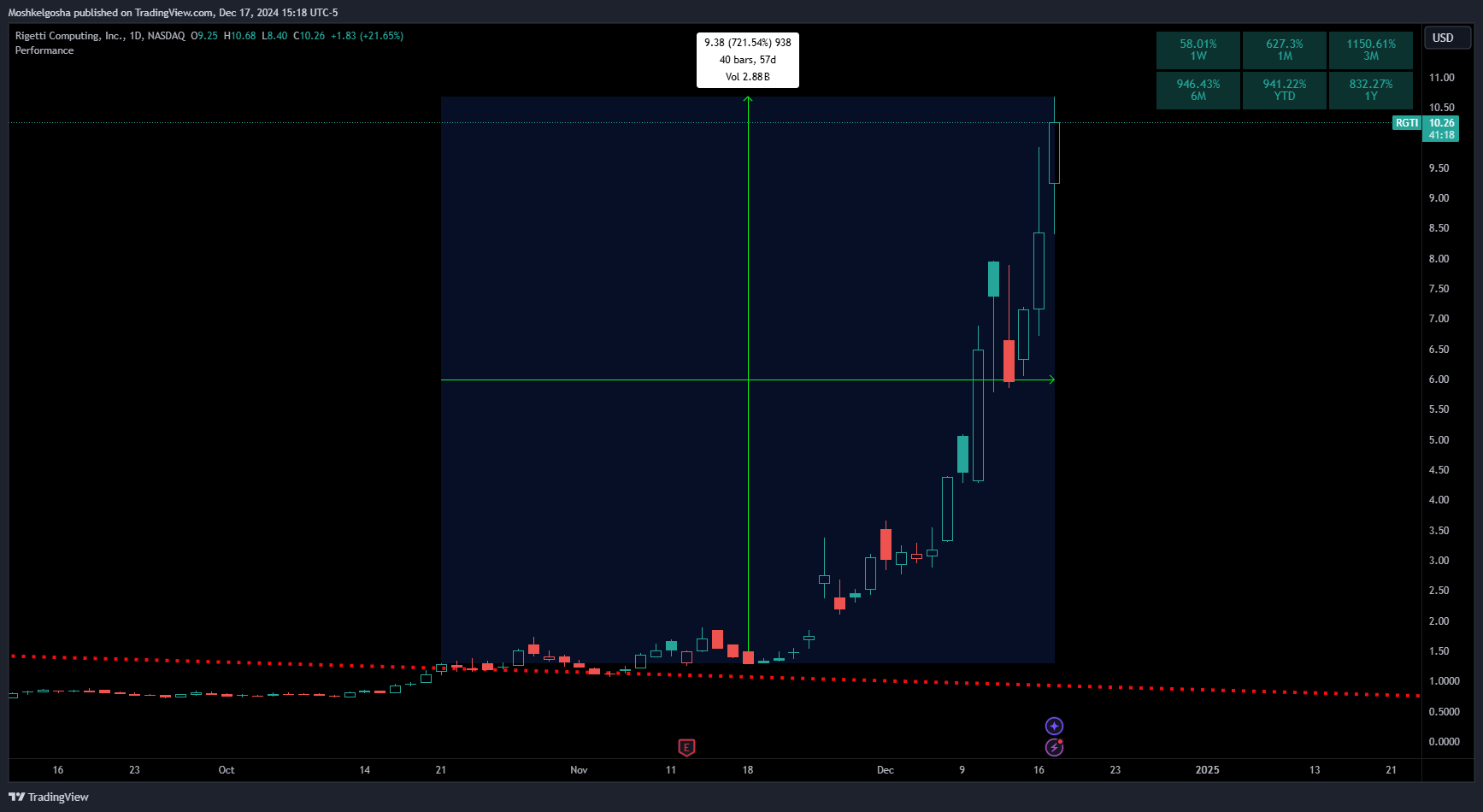The height and width of the screenshot is (812, 1483).
Task: Click the latest hollow candle near 10.26
Action: tap(1055, 153)
